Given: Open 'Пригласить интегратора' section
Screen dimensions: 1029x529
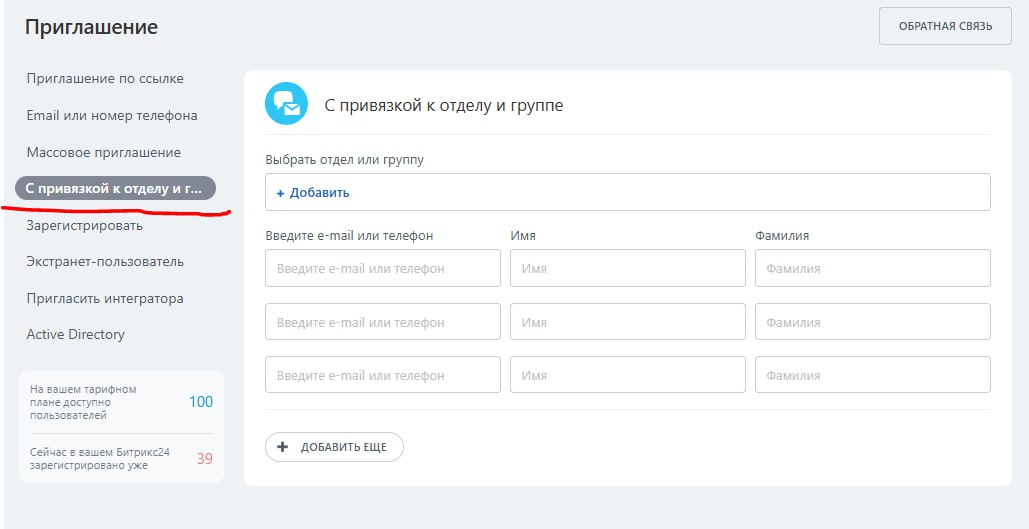Looking at the screenshot, I should (105, 299).
